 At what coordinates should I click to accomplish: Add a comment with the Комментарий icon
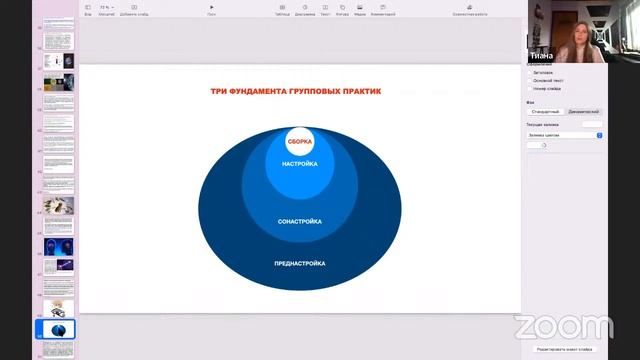(383, 7)
